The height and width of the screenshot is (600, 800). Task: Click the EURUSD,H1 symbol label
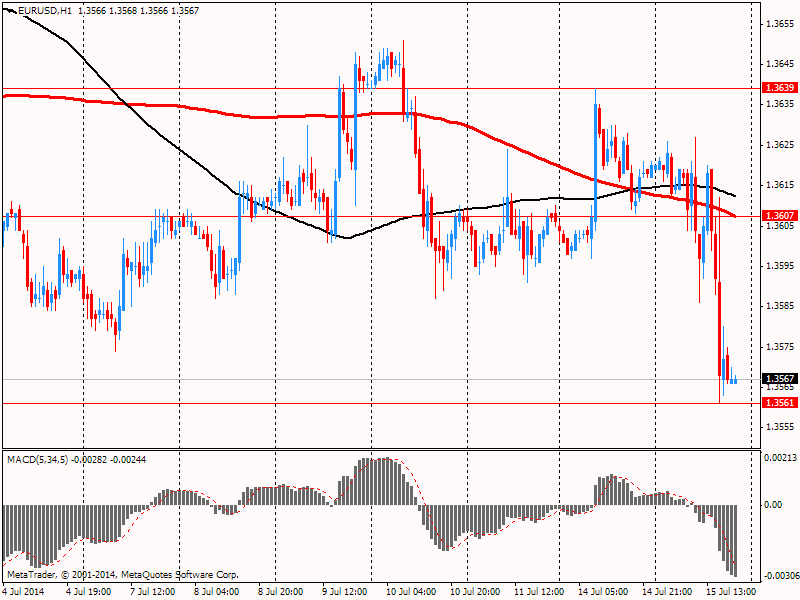44,10
